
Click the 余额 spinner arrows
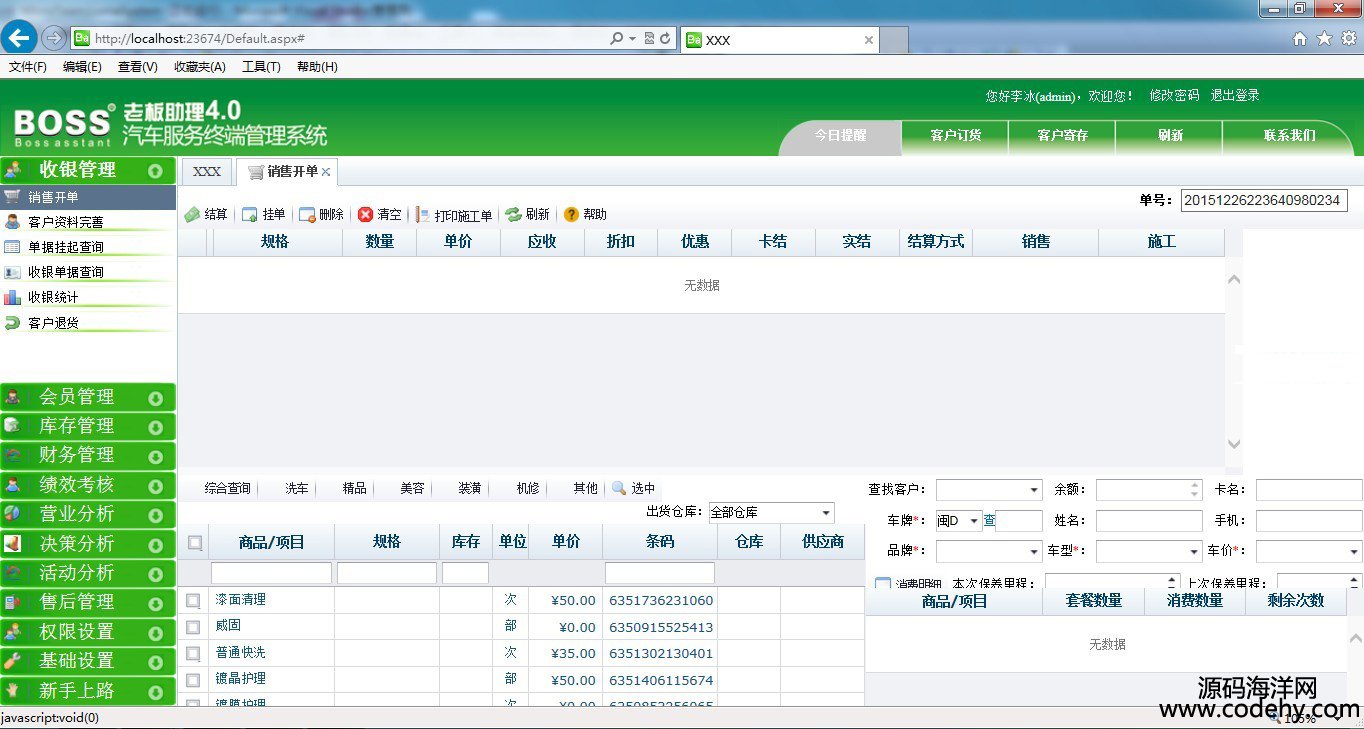[1194, 490]
